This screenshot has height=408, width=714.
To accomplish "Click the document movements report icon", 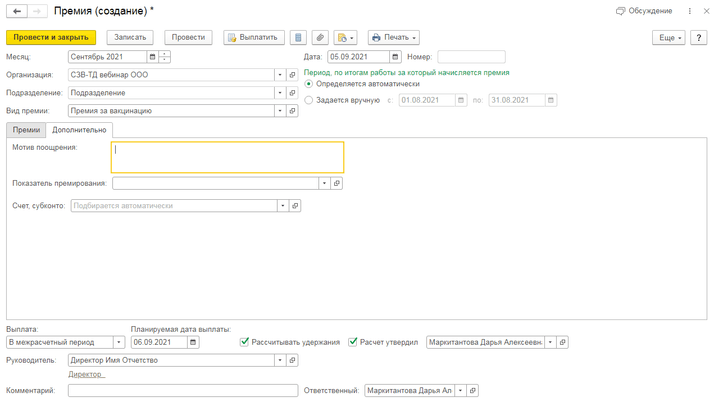I will [298, 38].
